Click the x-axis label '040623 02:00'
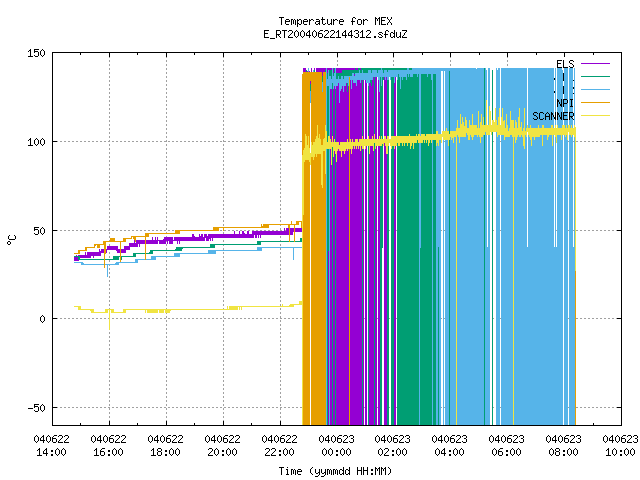Screen dimensions: 640x480 tap(393, 446)
